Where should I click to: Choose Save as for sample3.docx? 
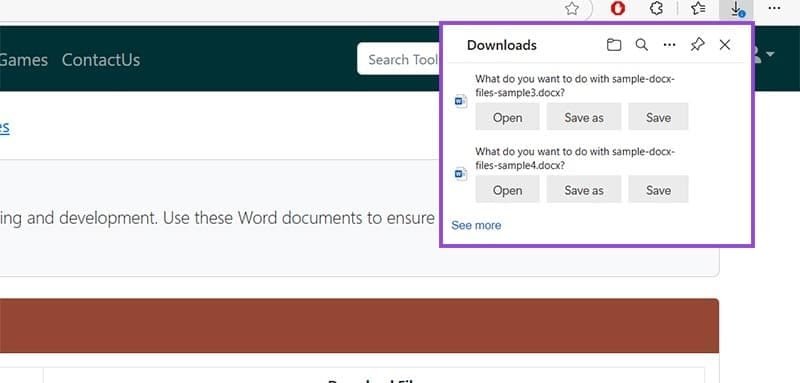[x=584, y=117]
